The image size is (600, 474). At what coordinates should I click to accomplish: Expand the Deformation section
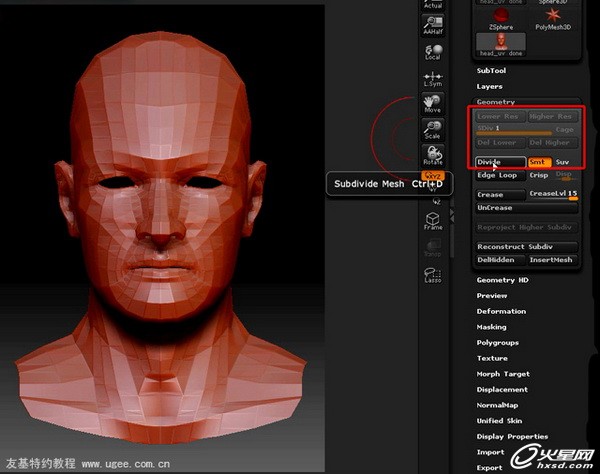pyautogui.click(x=501, y=311)
